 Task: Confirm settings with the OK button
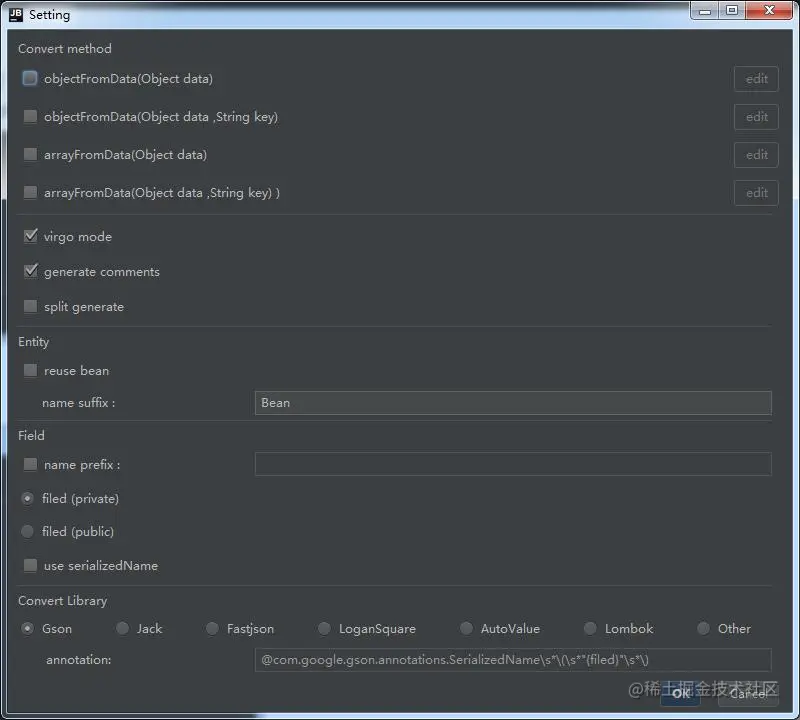tap(680, 693)
